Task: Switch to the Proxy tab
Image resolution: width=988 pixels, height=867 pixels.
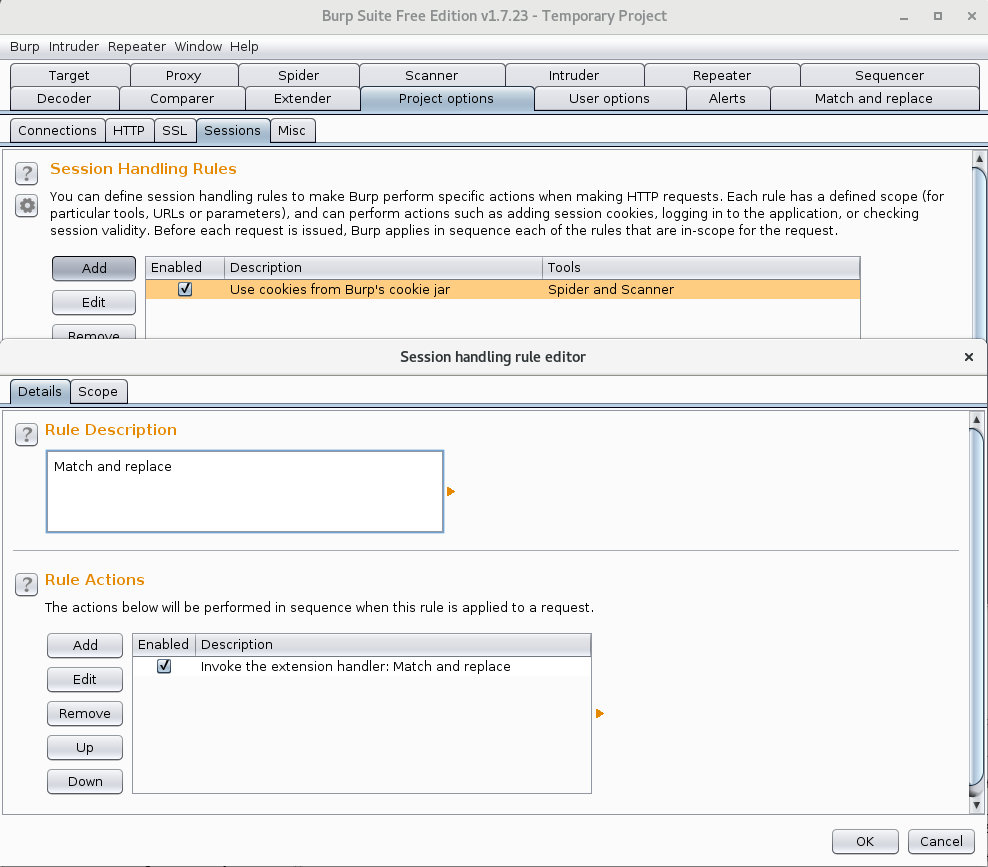Action: click(183, 76)
